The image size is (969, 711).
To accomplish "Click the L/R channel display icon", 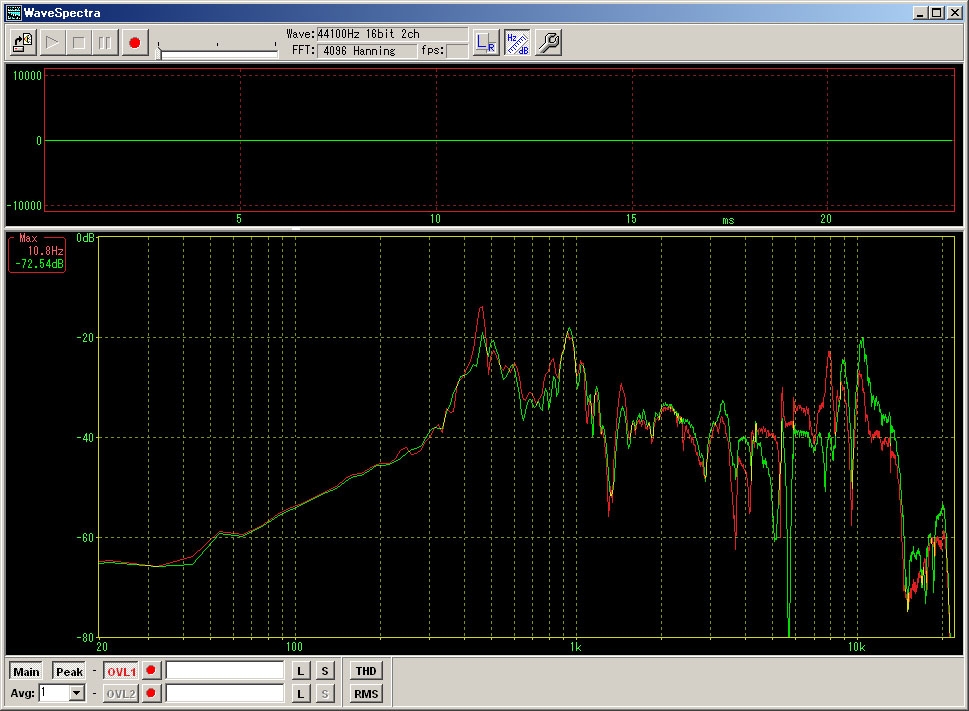I will (486, 43).
